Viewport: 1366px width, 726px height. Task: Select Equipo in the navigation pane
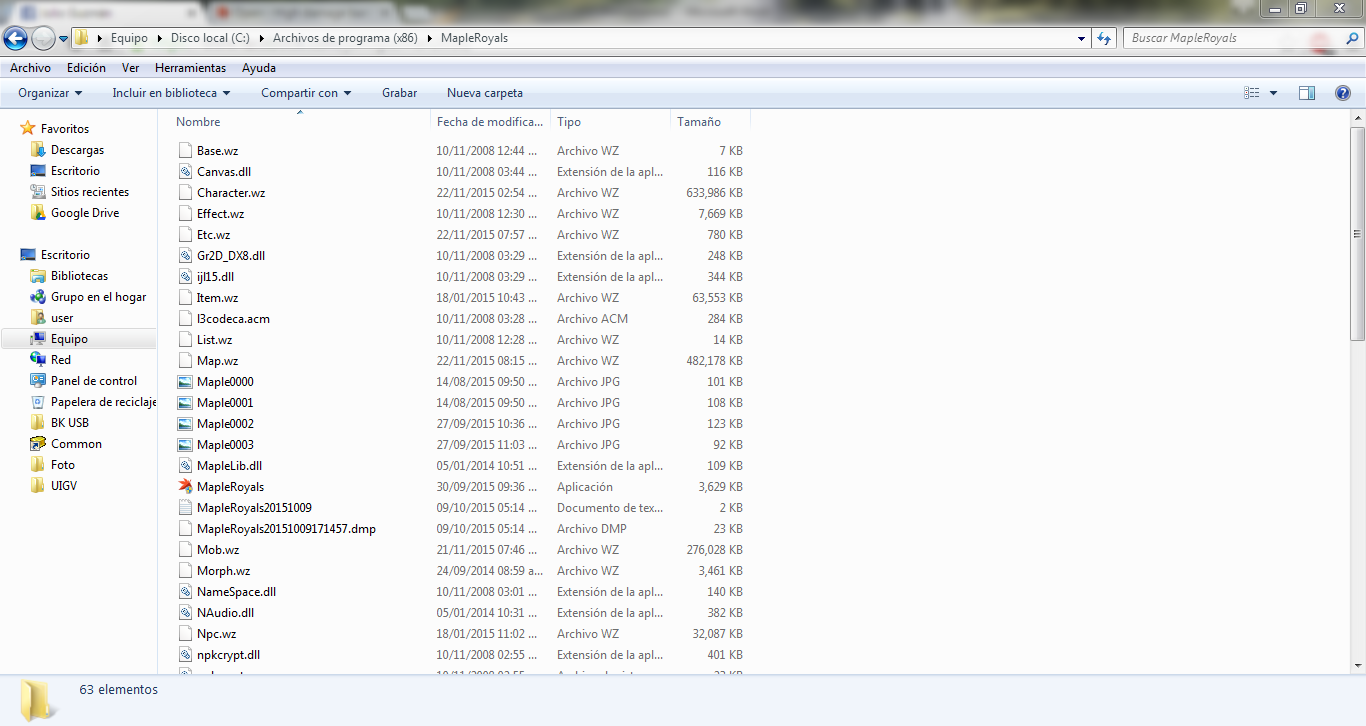[69, 339]
